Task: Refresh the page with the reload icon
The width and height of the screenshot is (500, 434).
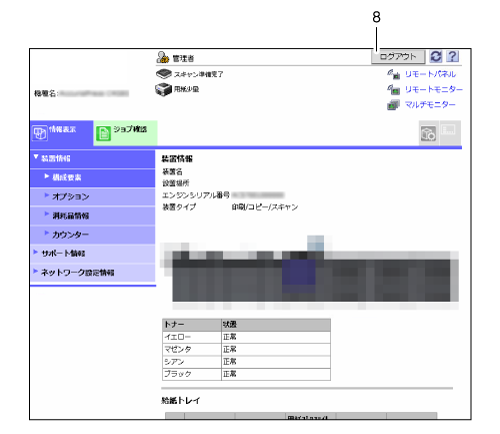Action: pos(436,57)
